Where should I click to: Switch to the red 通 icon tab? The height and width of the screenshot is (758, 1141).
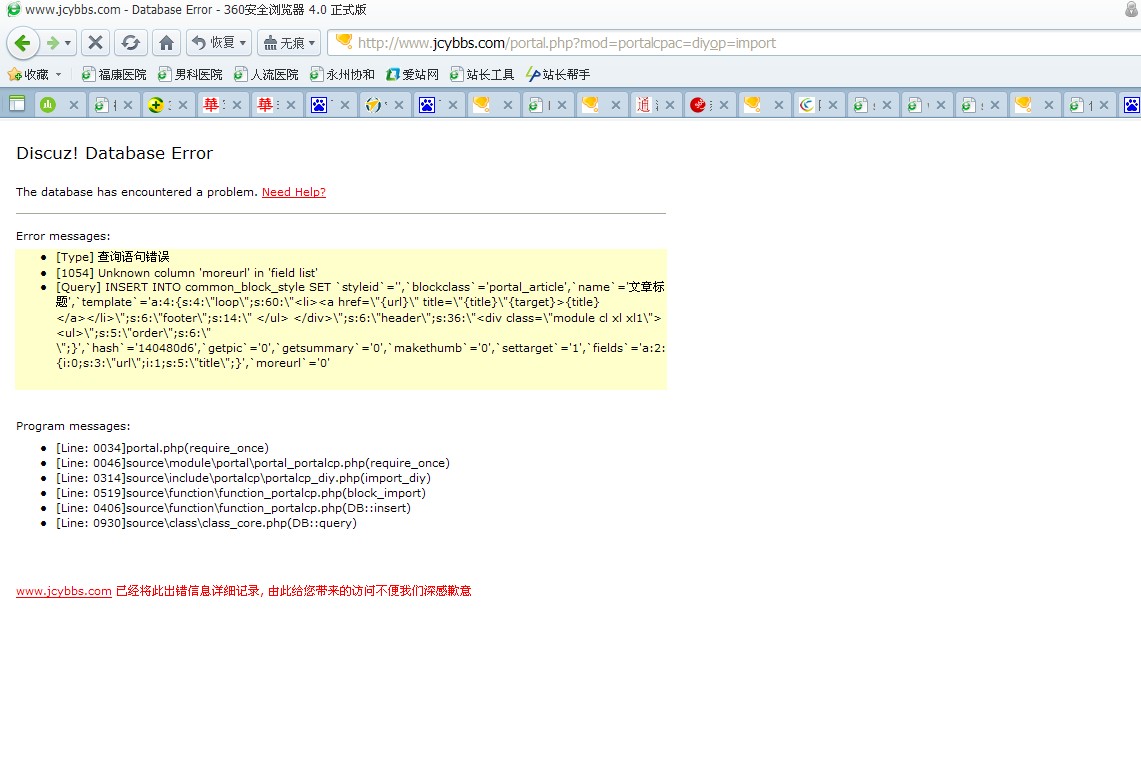[643, 105]
